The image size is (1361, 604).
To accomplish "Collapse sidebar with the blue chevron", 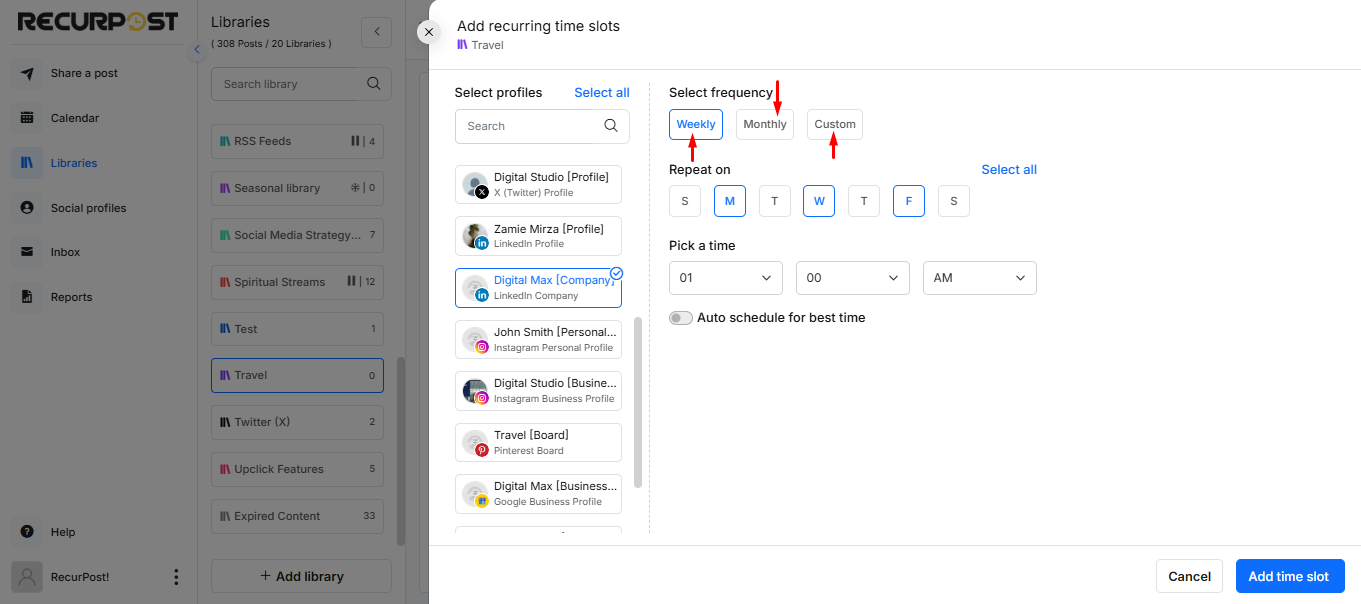I will click(x=197, y=49).
